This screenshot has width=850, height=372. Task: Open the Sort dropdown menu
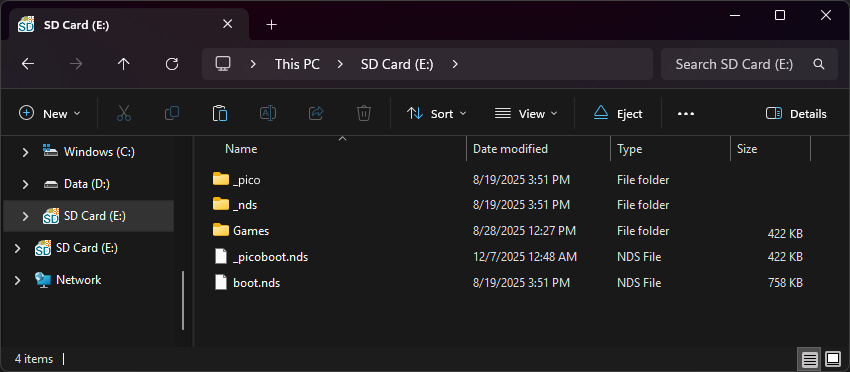click(x=436, y=113)
